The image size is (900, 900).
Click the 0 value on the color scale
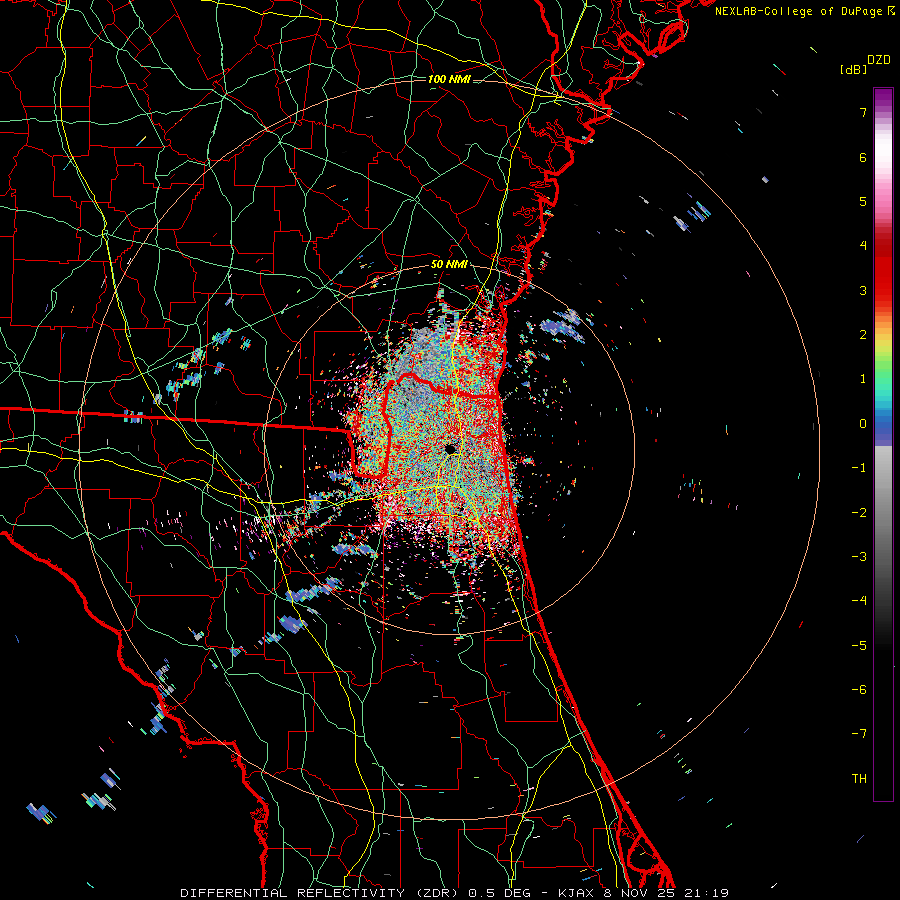863,424
